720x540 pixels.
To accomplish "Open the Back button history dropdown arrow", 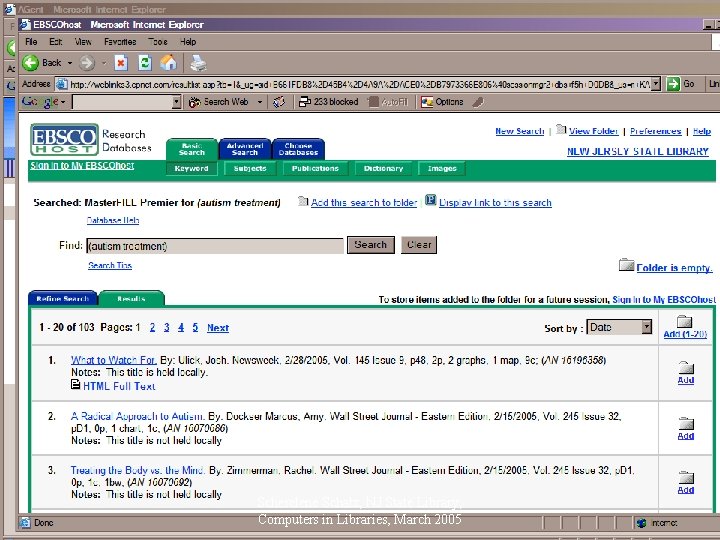I will coord(70,63).
